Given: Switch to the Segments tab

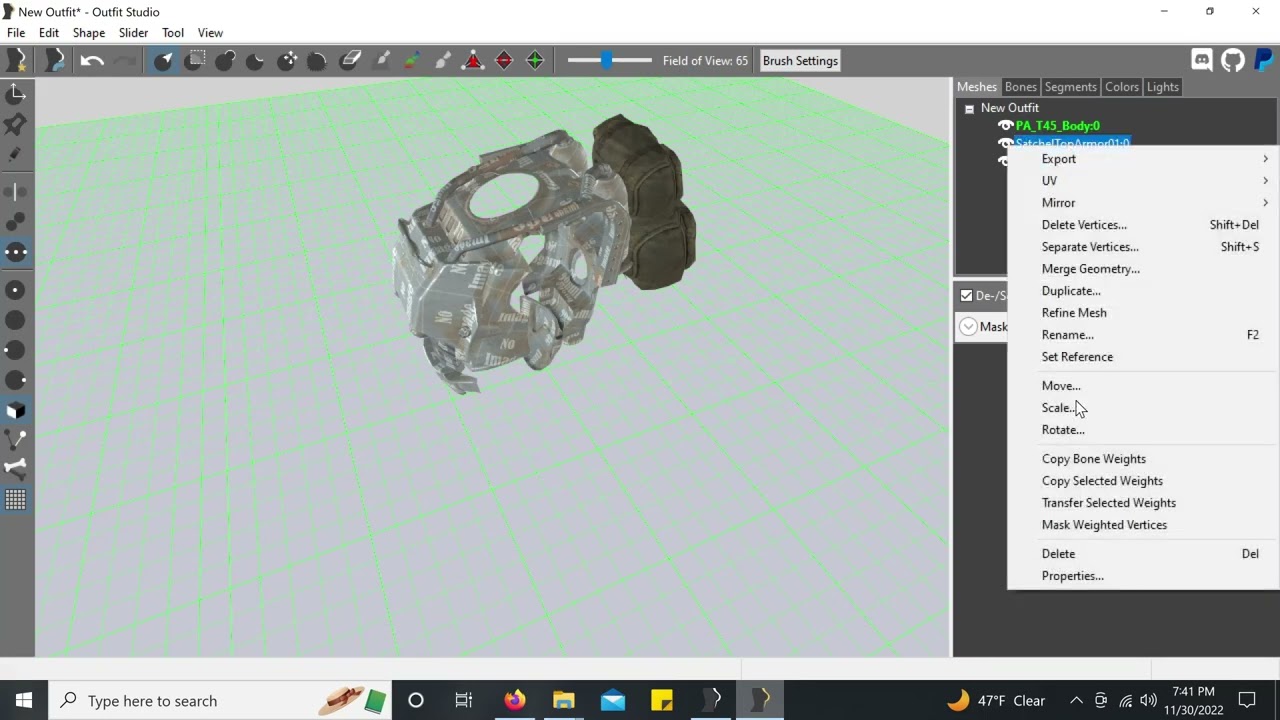Looking at the screenshot, I should 1070,87.
